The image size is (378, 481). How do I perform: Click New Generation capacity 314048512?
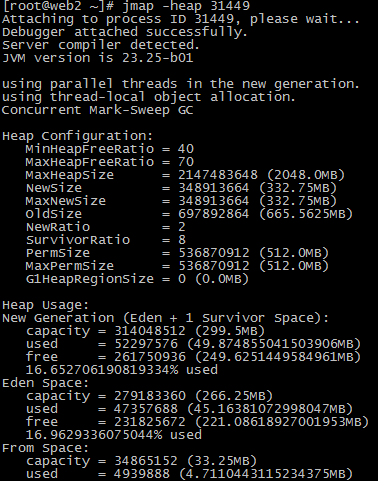pyautogui.click(x=150, y=331)
